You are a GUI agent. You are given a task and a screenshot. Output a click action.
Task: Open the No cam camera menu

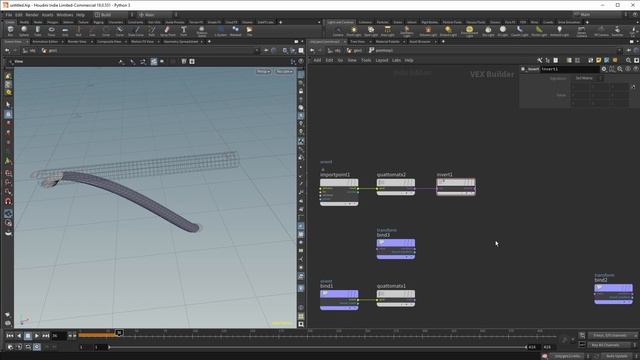point(284,71)
